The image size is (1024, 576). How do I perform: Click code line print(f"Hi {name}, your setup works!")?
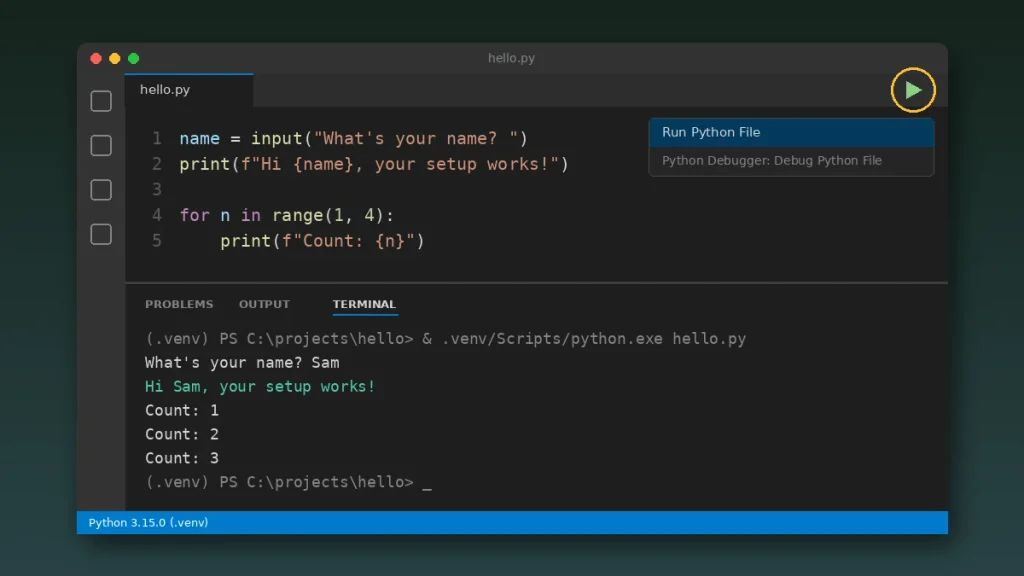(x=374, y=164)
